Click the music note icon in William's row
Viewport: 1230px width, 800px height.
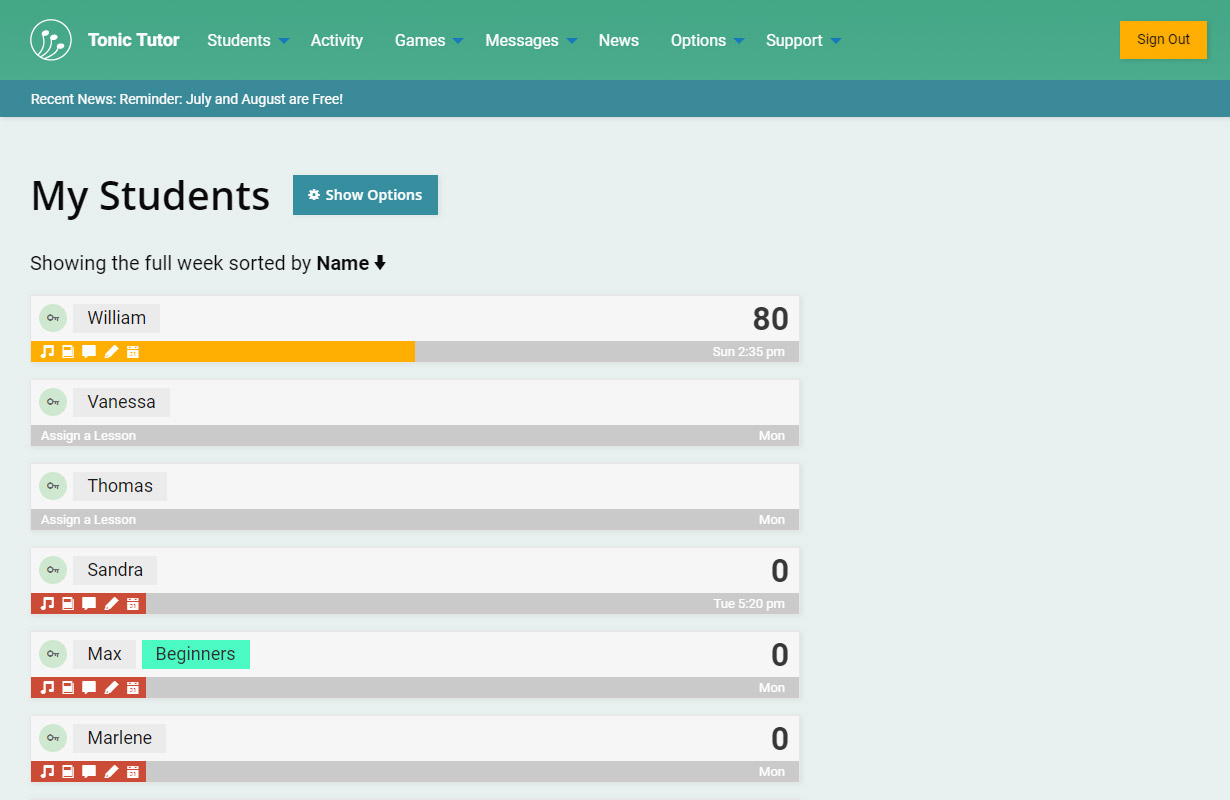(x=47, y=352)
